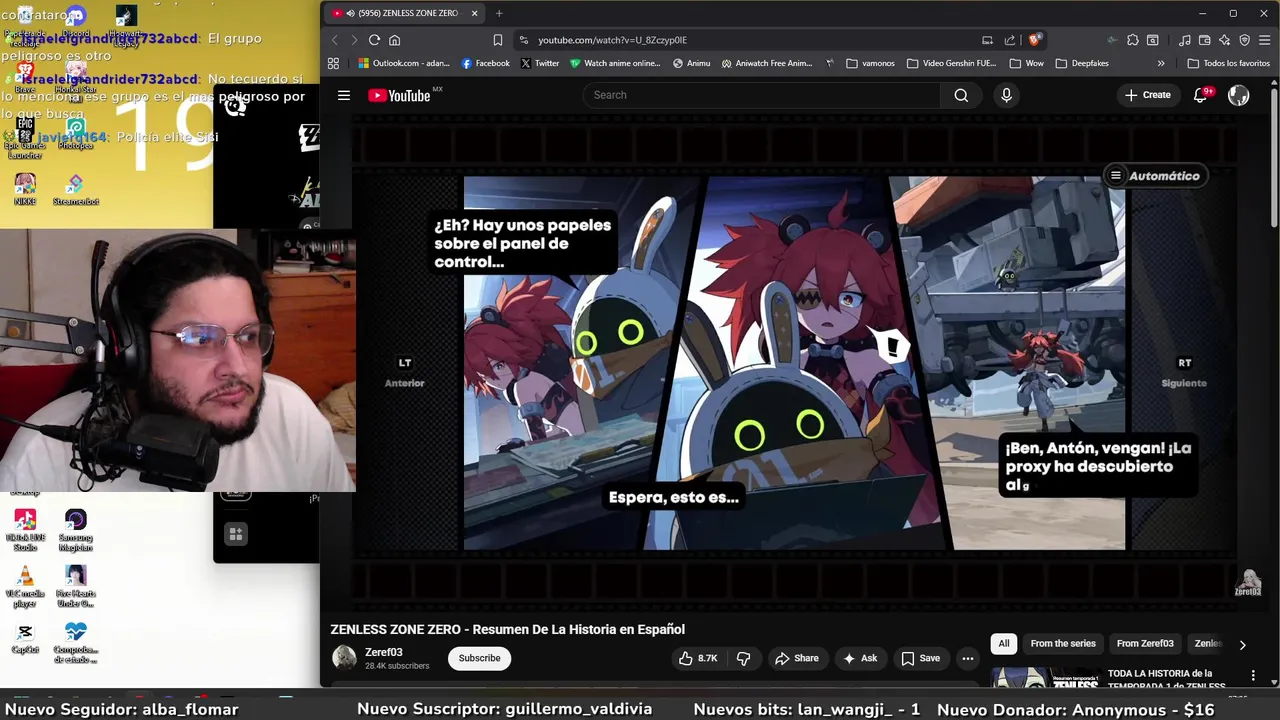Show next filter chips arrow
Viewport: 1280px width, 720px height.
point(1242,645)
